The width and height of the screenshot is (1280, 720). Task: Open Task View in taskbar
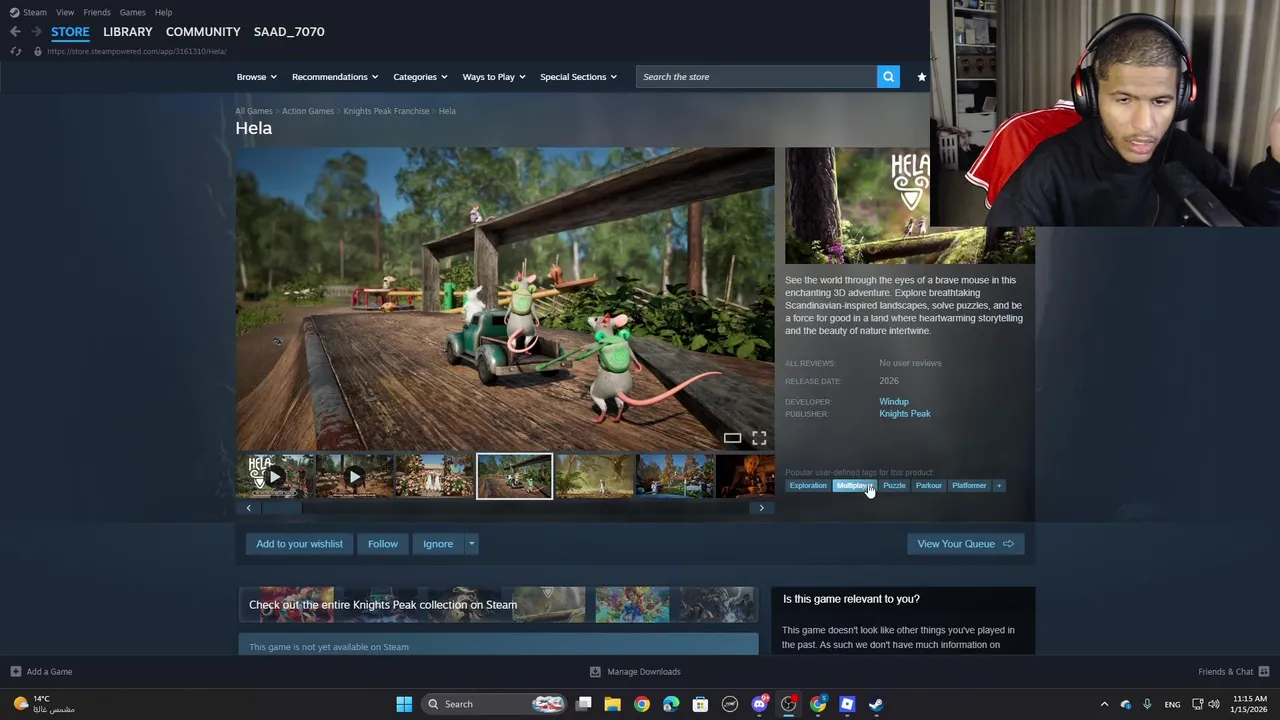coord(584,704)
